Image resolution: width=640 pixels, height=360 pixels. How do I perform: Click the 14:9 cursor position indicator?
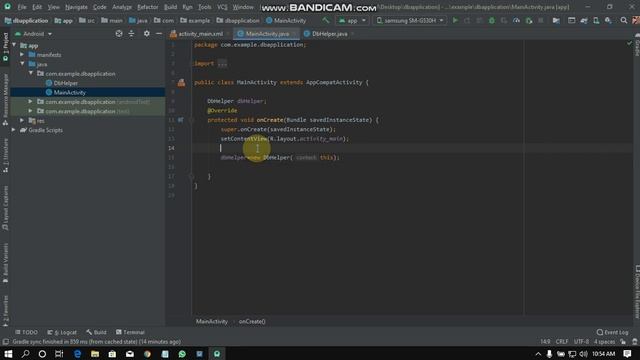[x=545, y=342]
